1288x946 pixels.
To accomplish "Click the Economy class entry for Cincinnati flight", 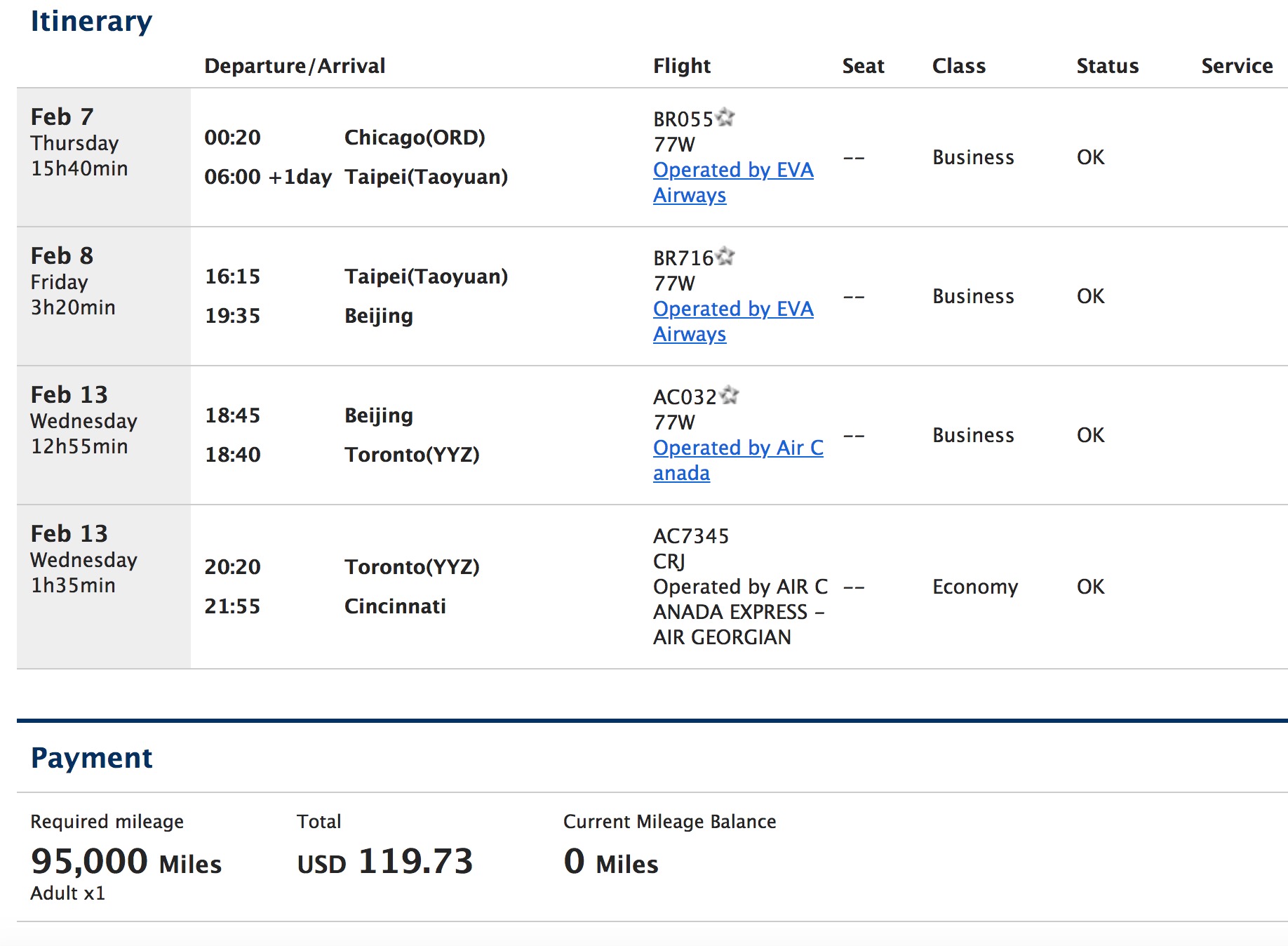I will click(974, 587).
